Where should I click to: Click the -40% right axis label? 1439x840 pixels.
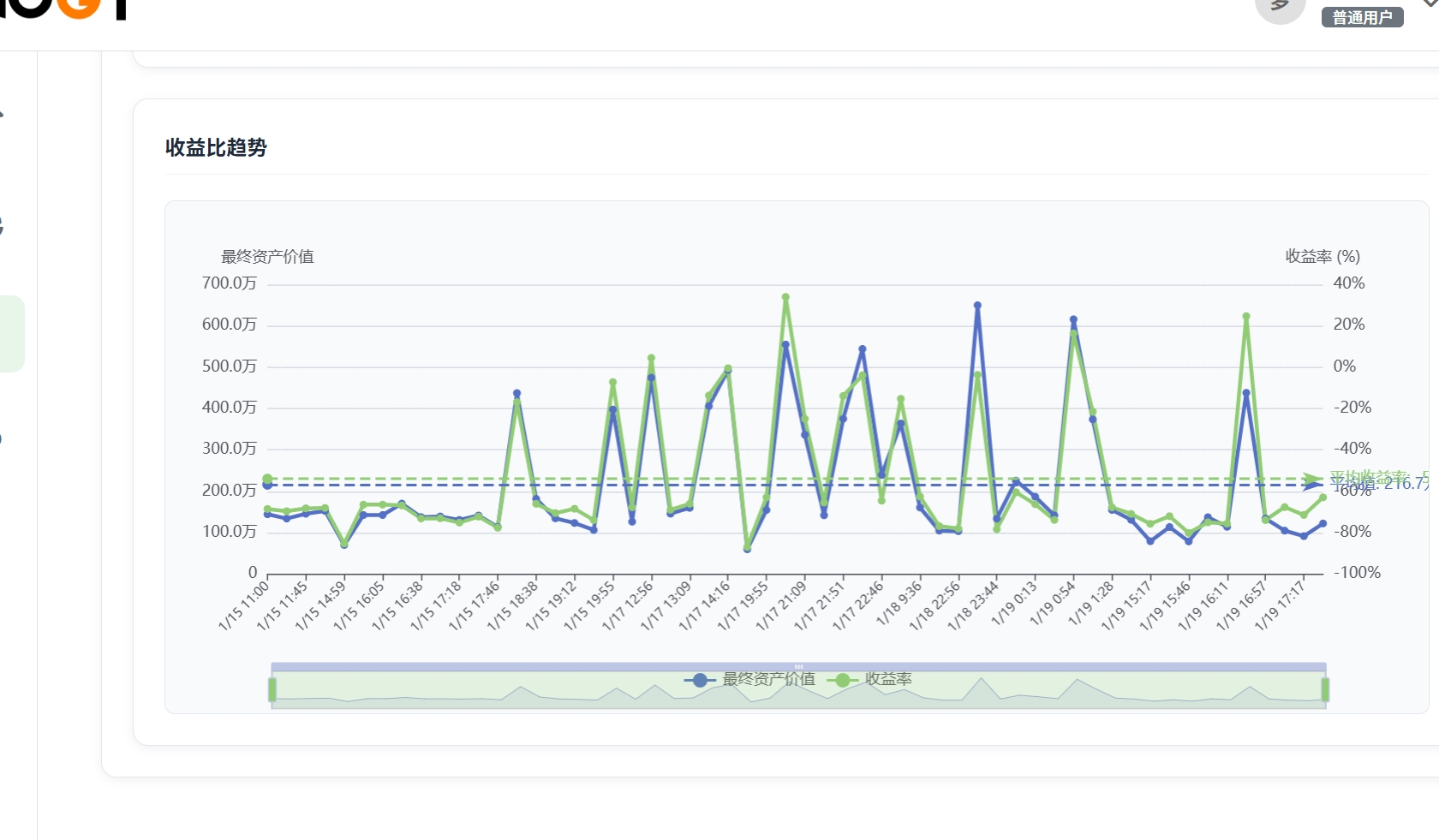click(1352, 449)
